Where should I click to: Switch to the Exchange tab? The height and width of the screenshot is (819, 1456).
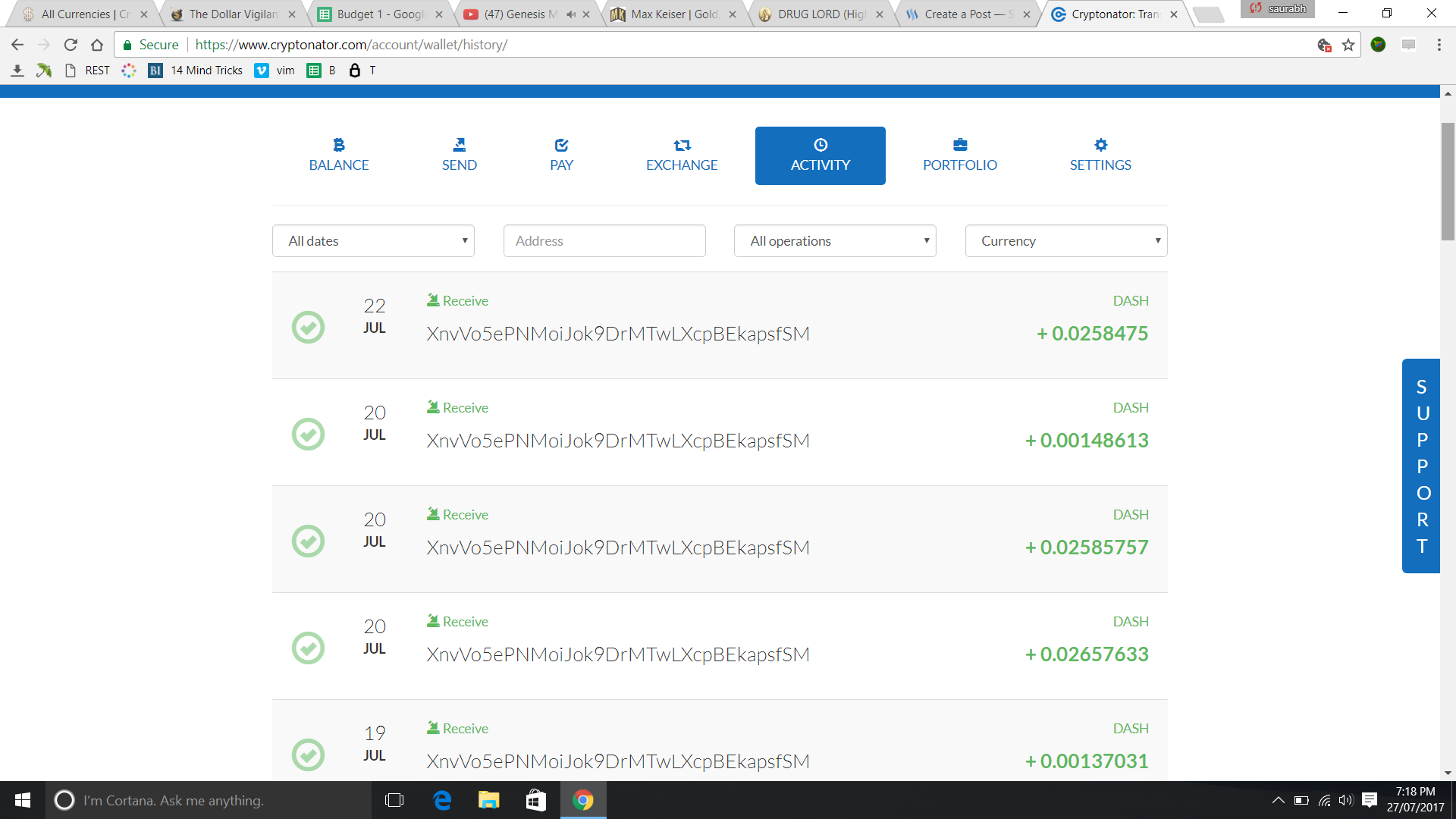click(x=682, y=155)
